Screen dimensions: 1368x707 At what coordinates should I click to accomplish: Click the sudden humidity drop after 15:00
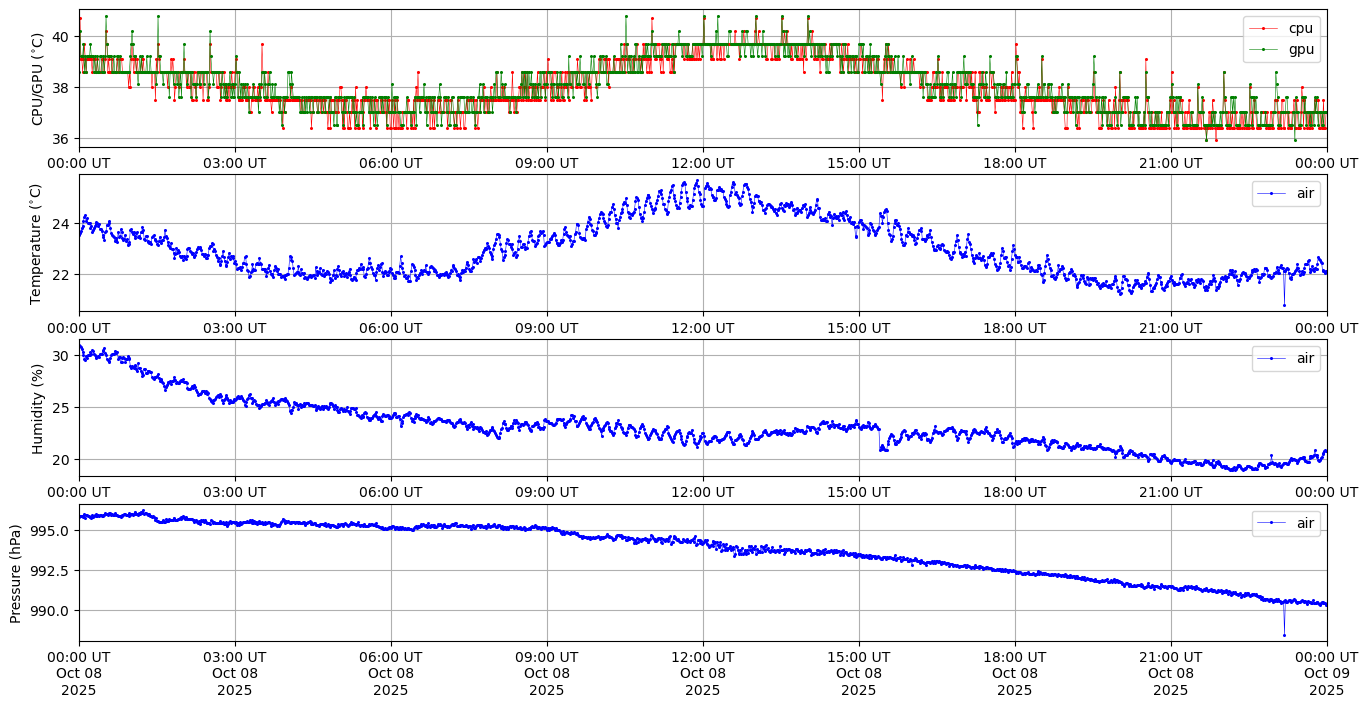(x=881, y=448)
